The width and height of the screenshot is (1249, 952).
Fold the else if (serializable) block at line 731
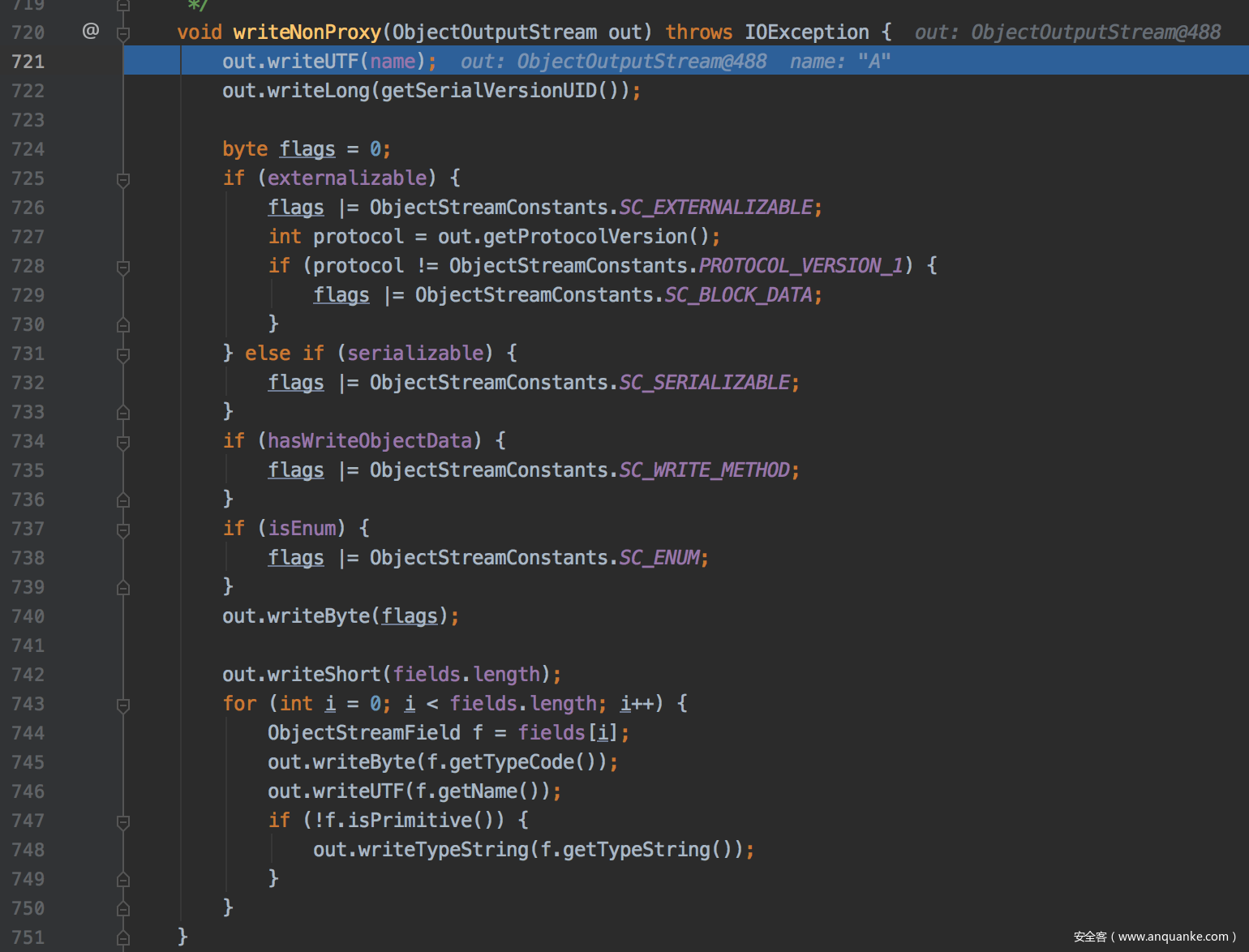coord(123,354)
